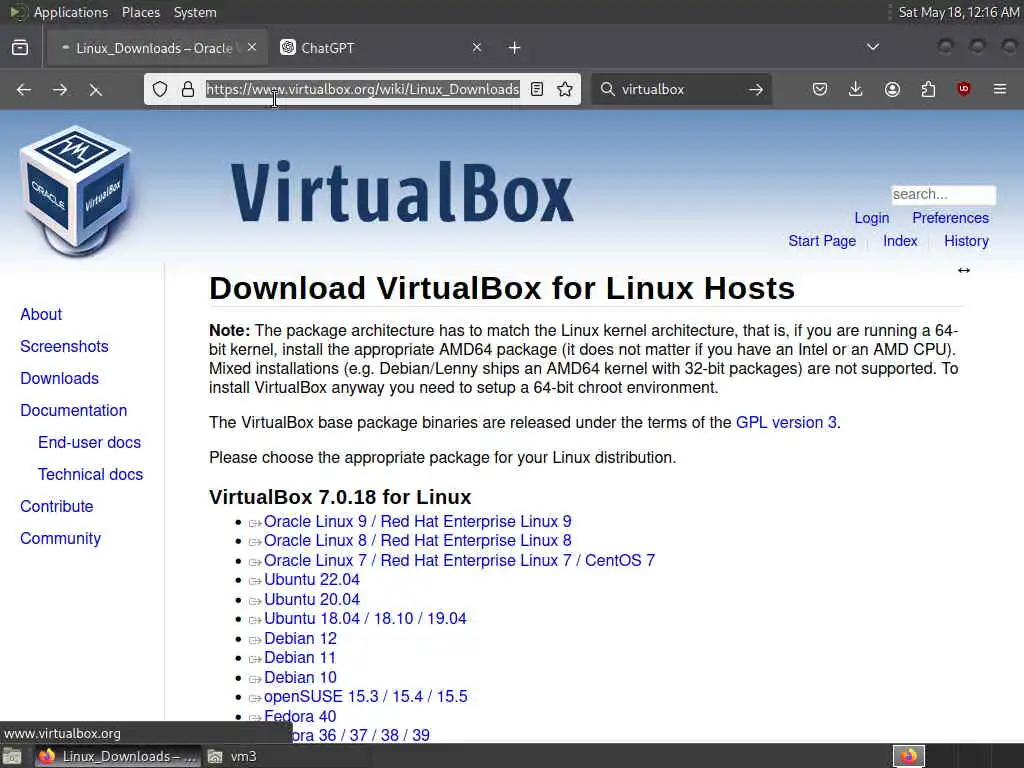This screenshot has width=1024, height=768.
Task: Bookmark this page with star icon
Action: click(x=565, y=89)
